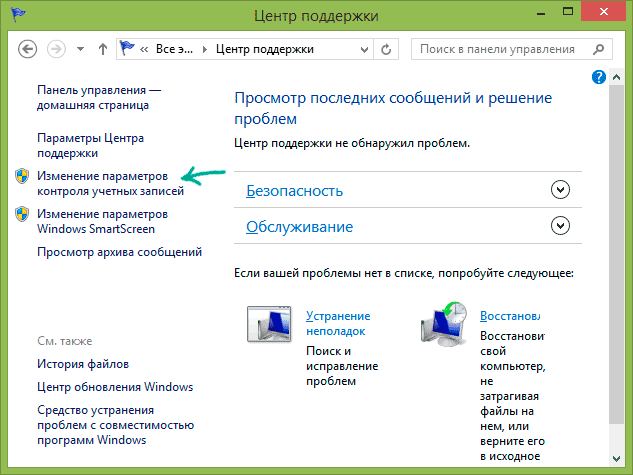Click the title bar flag icon
The image size is (633, 475).
(x=18, y=14)
